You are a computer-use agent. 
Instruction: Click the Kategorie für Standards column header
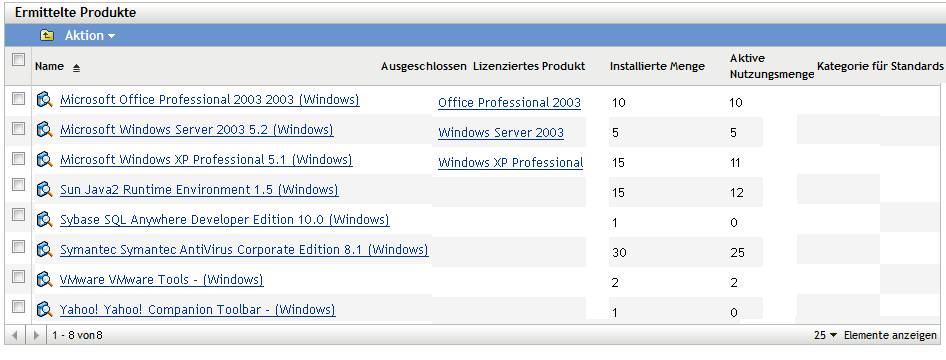tap(880, 66)
